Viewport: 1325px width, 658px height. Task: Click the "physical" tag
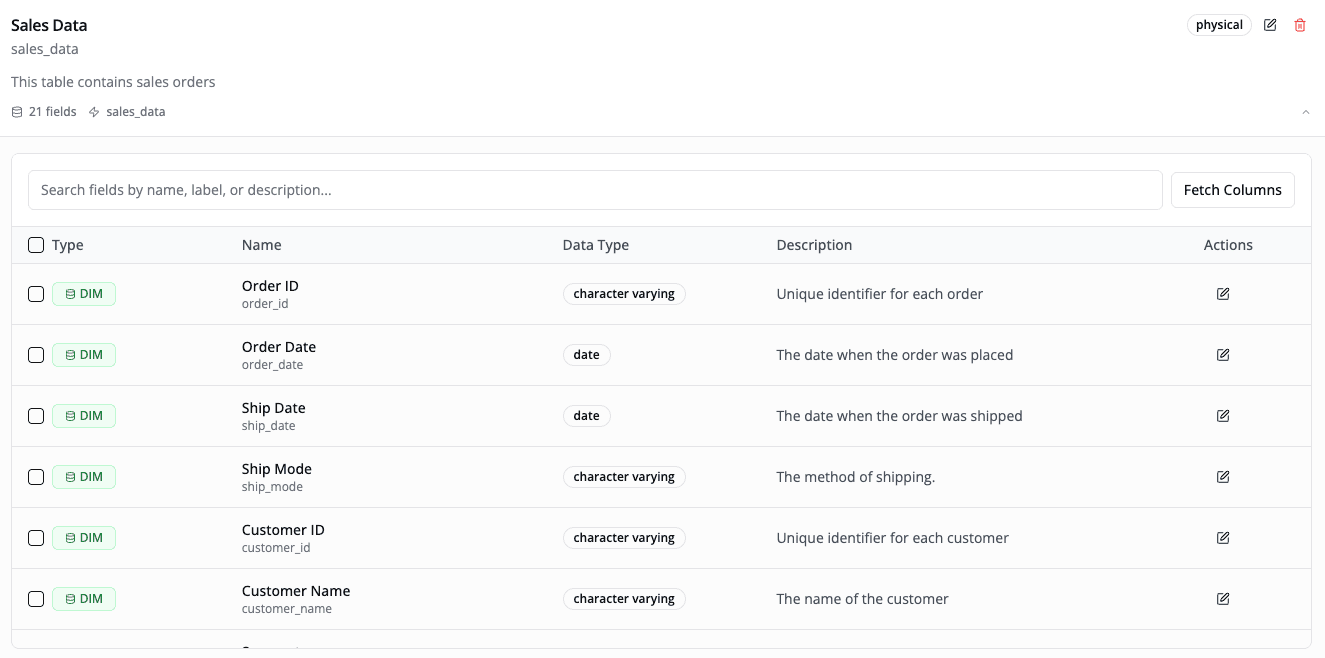click(x=1219, y=24)
